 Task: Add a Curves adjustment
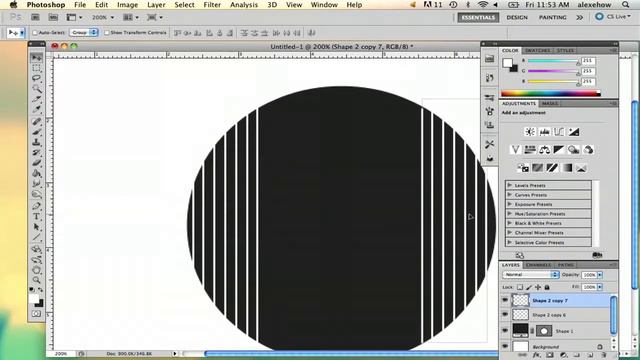pos(559,132)
